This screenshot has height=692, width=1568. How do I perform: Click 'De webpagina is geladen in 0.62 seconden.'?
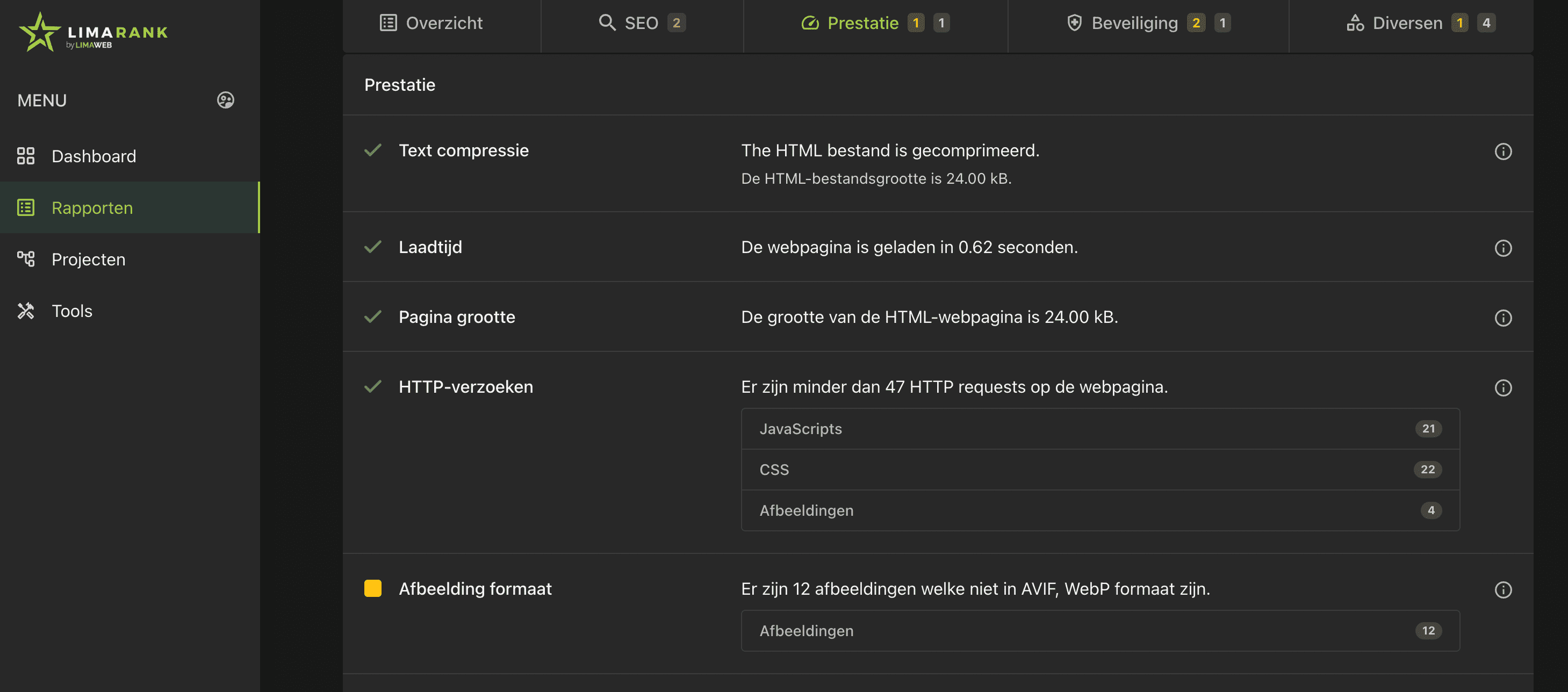pyautogui.click(x=909, y=247)
